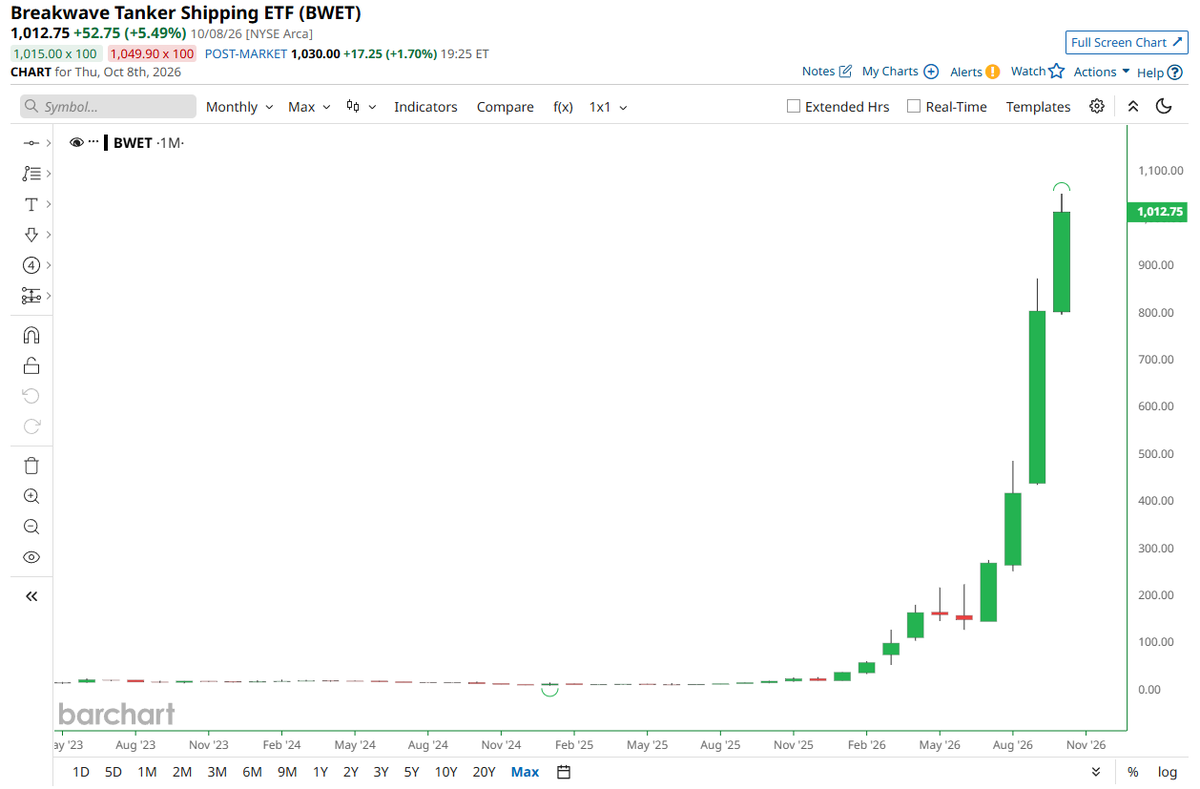Enable Extended Hrs checkbox

coord(793,106)
